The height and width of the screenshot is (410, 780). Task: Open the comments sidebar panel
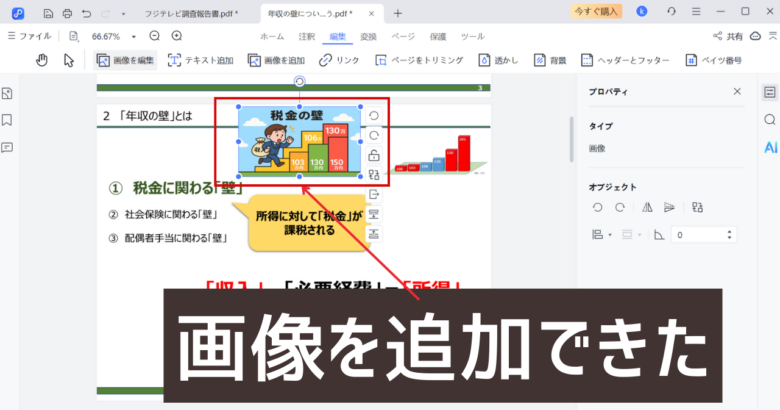coord(8,147)
